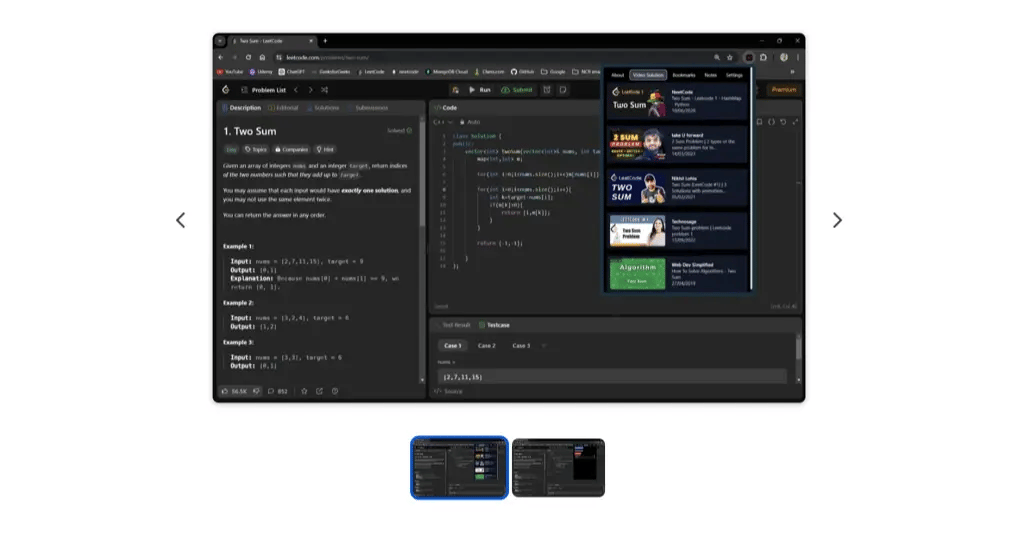
Task: Reveal the Hint tag
Action: [x=325, y=150]
